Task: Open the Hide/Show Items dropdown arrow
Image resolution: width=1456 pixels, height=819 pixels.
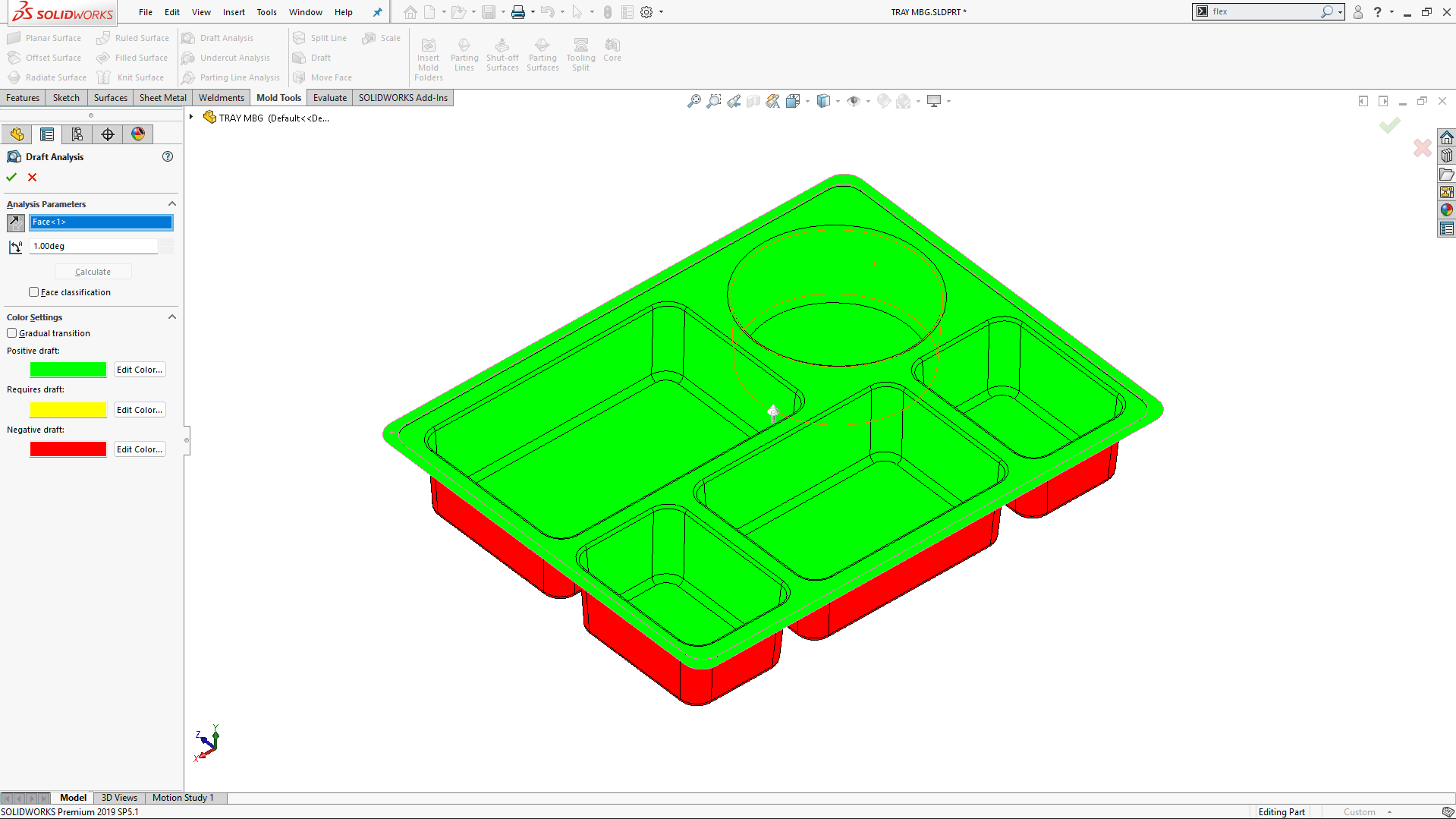Action: click(868, 101)
